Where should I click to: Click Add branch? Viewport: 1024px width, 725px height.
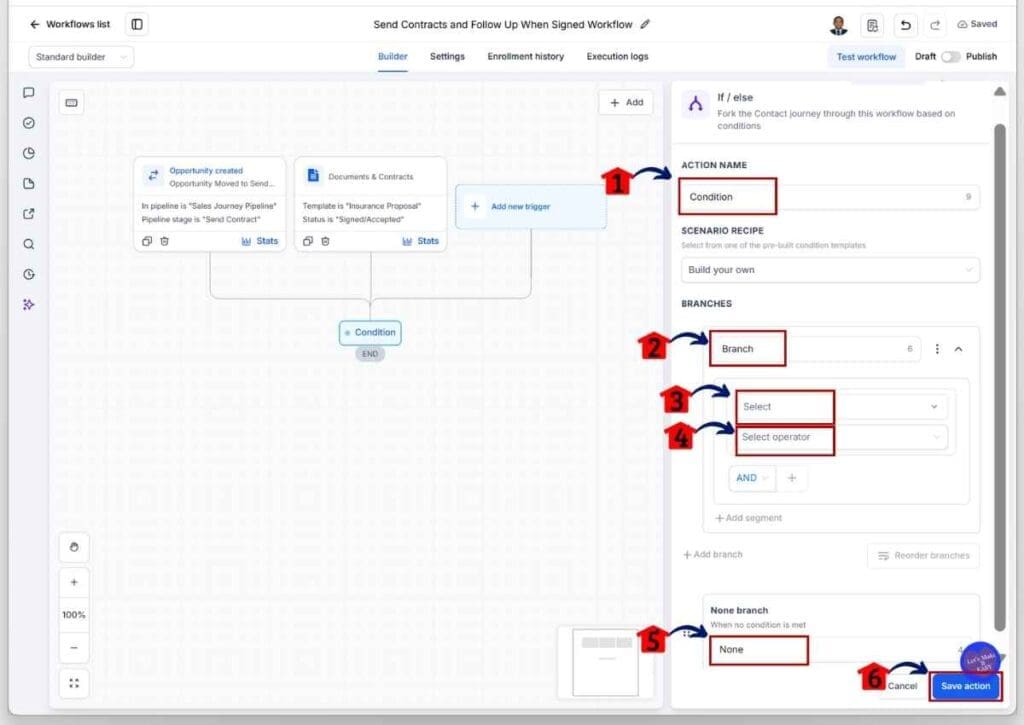(x=712, y=555)
